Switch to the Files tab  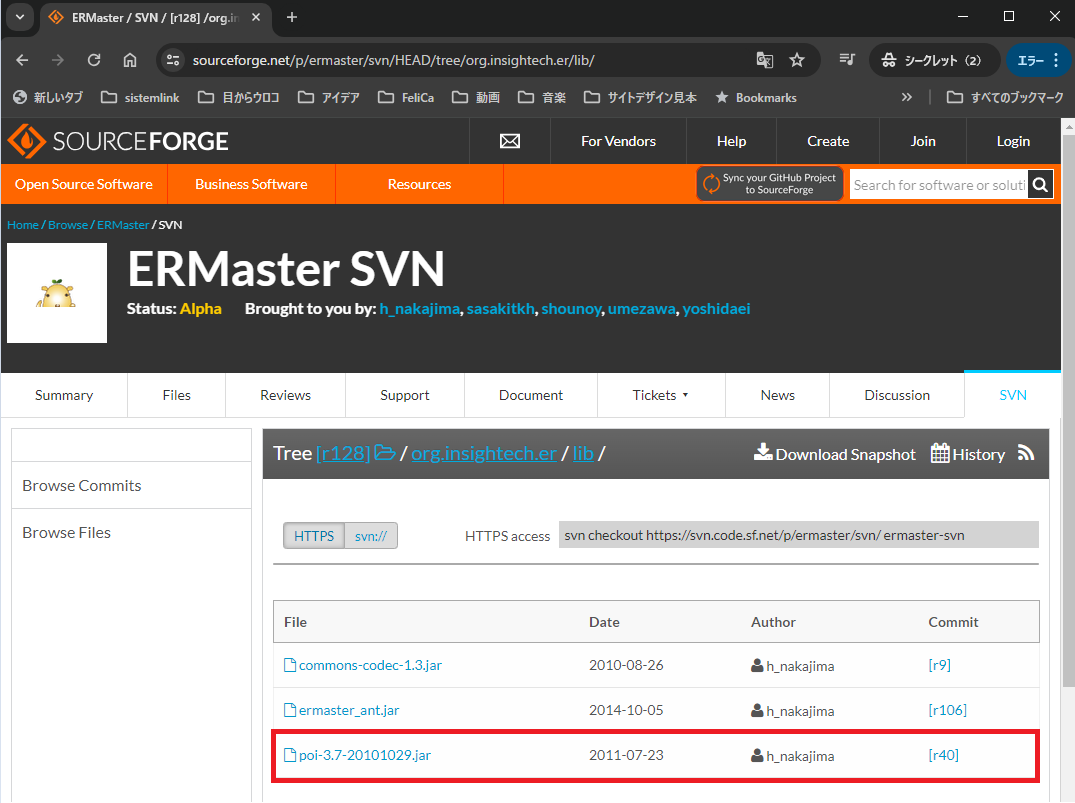point(176,394)
